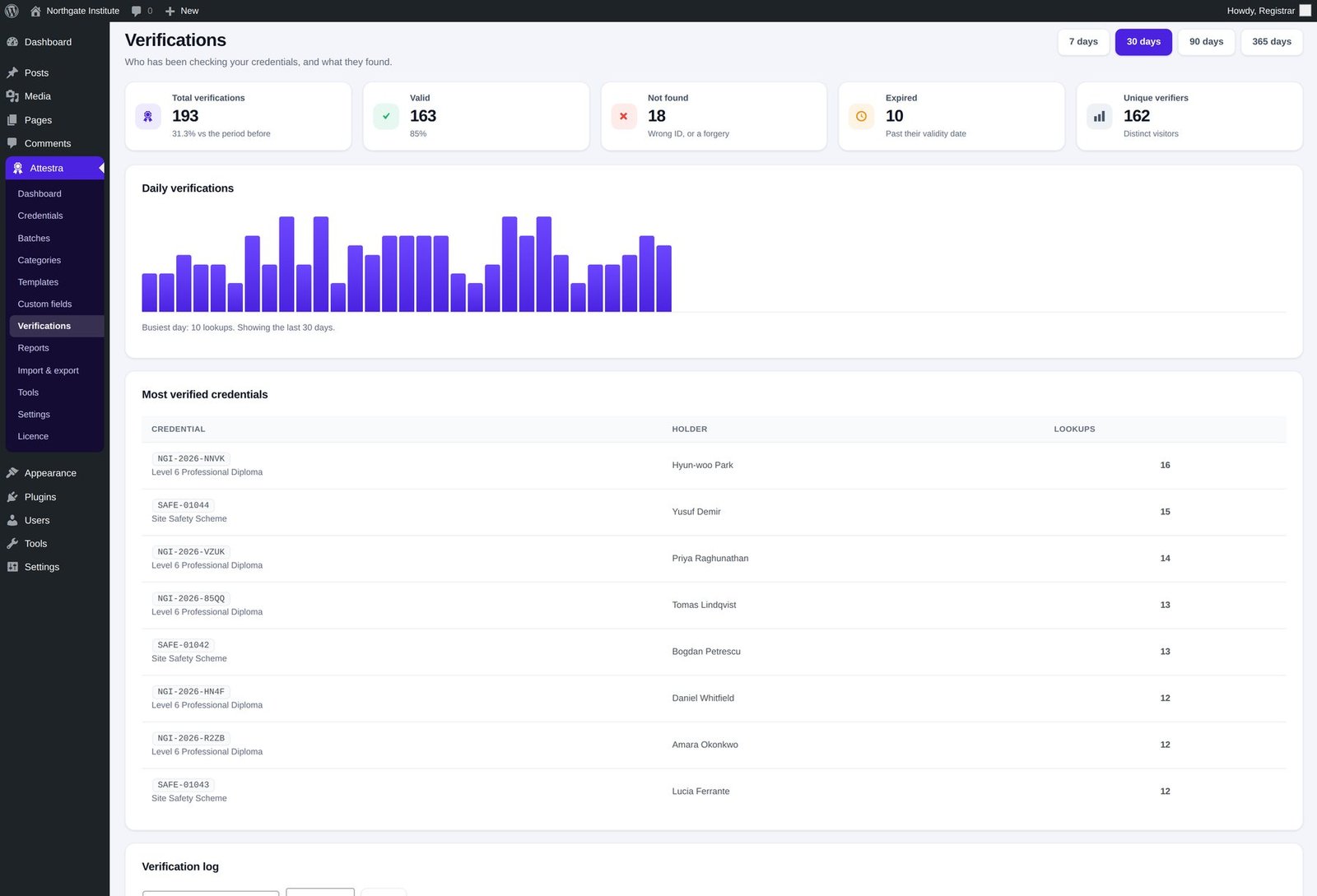Click the Media icon in sidebar
This screenshot has height=896, width=1317.
click(12, 96)
